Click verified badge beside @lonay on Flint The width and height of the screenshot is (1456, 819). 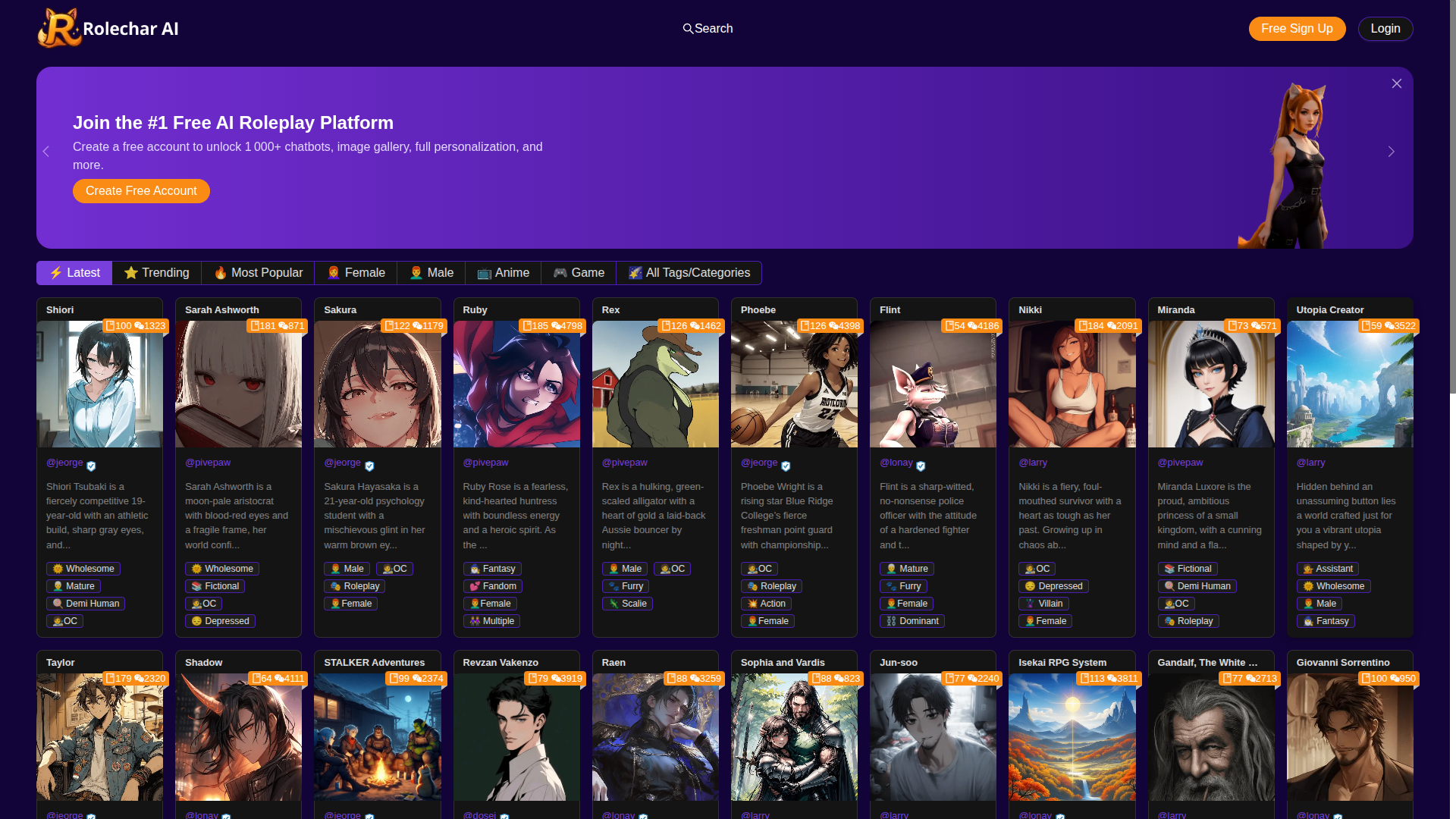pyautogui.click(x=921, y=466)
